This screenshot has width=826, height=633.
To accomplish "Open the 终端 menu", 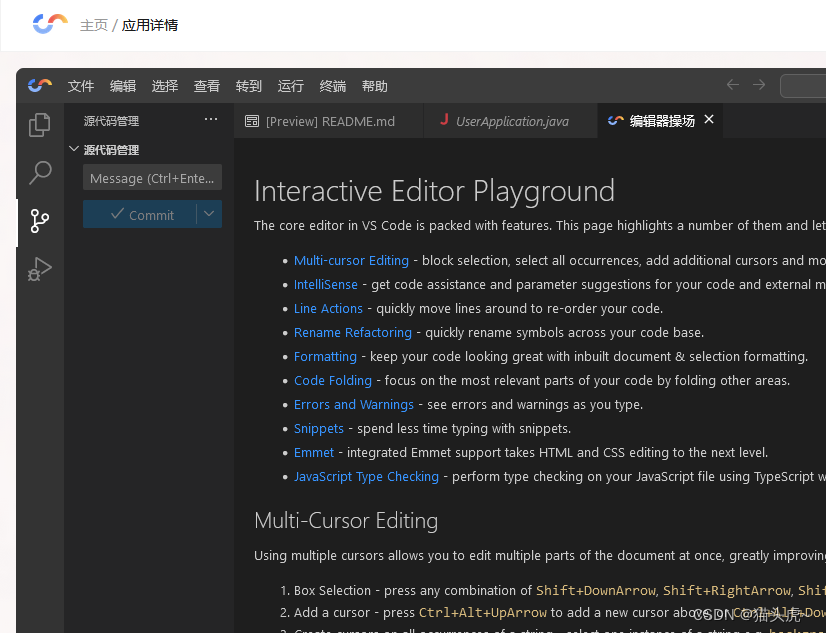I will click(x=333, y=86).
